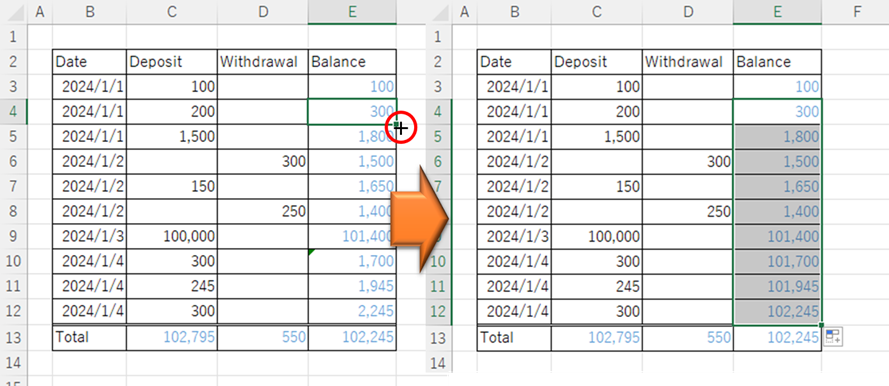Click the 1,500 balance in the left sheet
The height and width of the screenshot is (386, 889).
tap(352, 162)
